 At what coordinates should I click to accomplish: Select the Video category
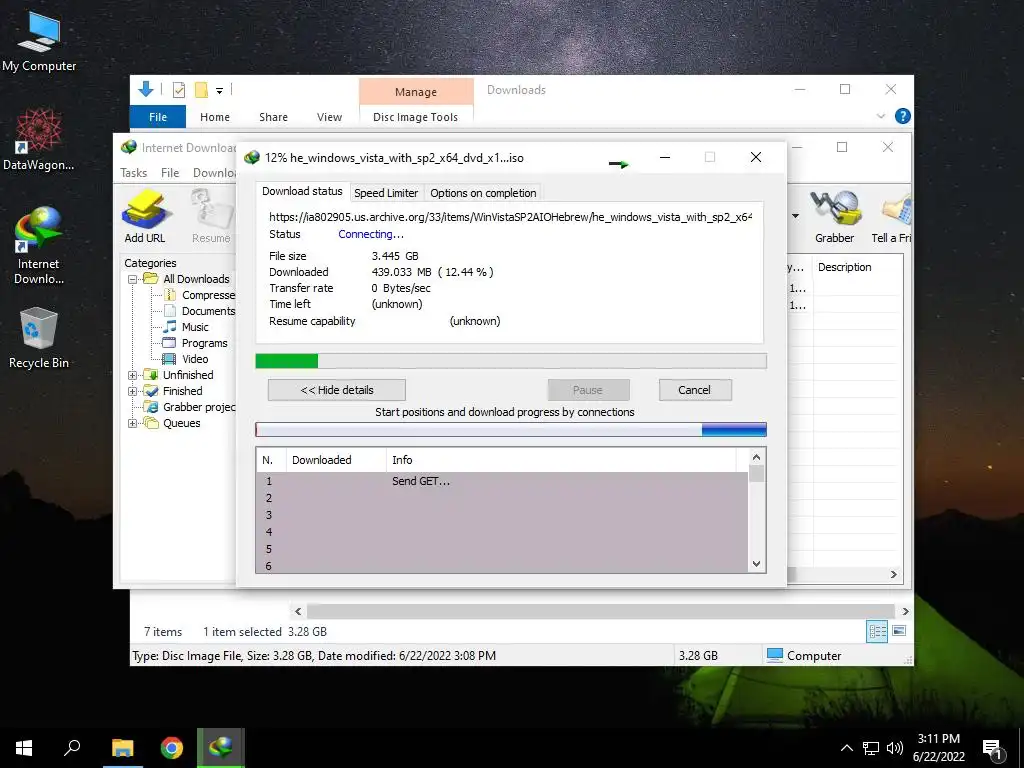(185, 359)
